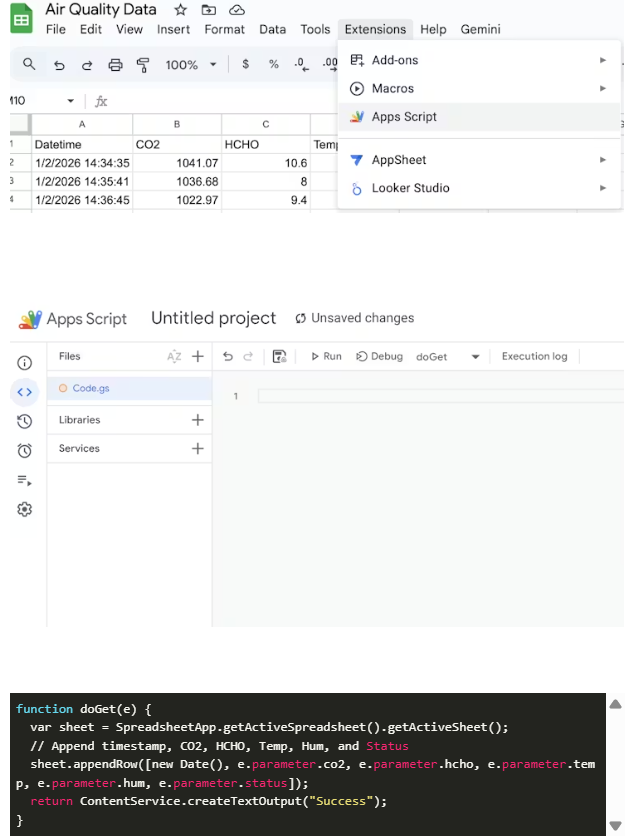Open Project Settings gear icon
The width and height of the screenshot is (625, 840).
(25, 510)
